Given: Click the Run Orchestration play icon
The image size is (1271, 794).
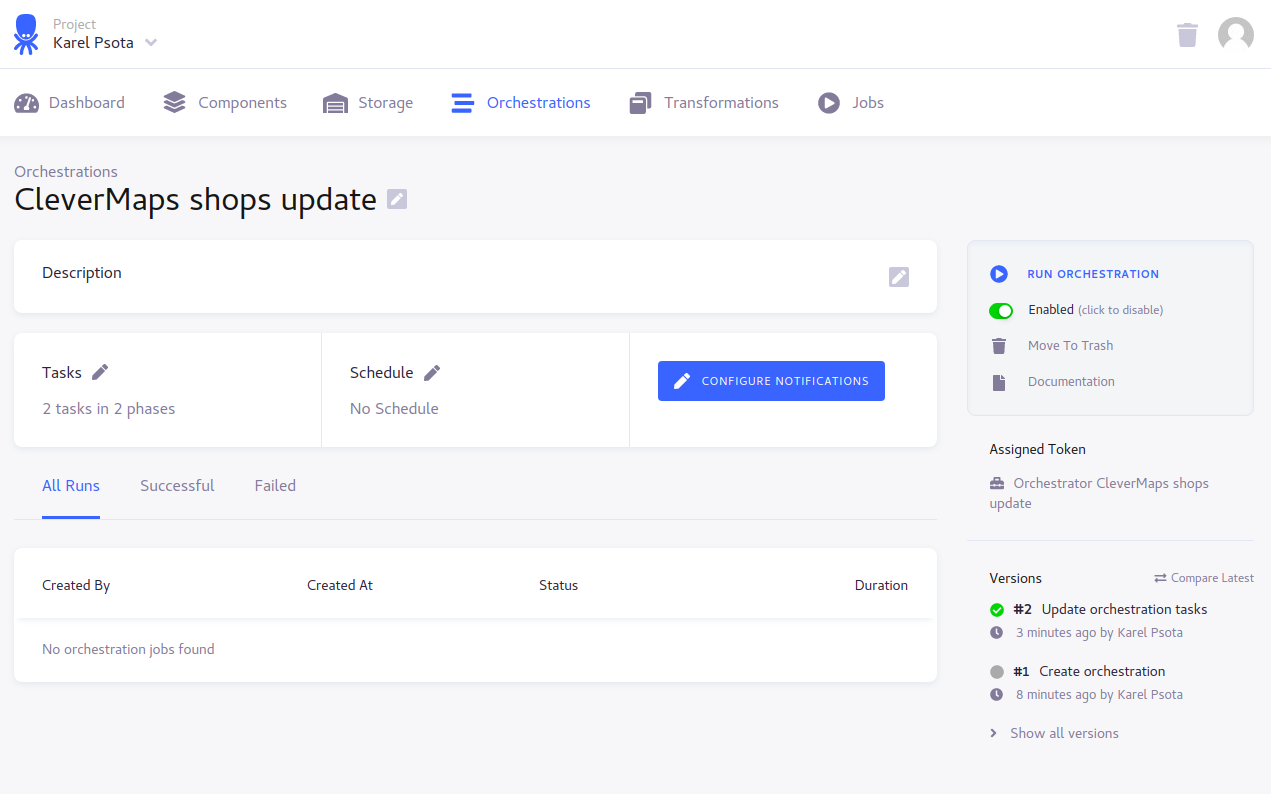Looking at the screenshot, I should [999, 274].
